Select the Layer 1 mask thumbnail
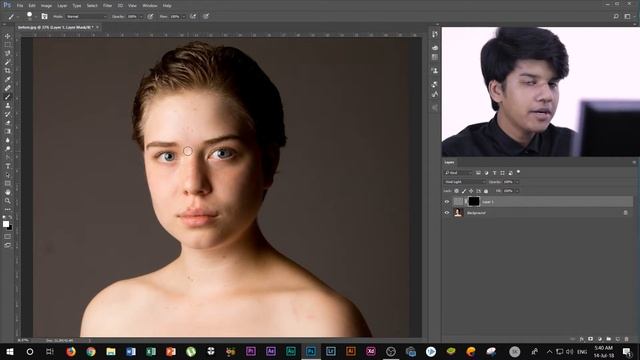 473,201
